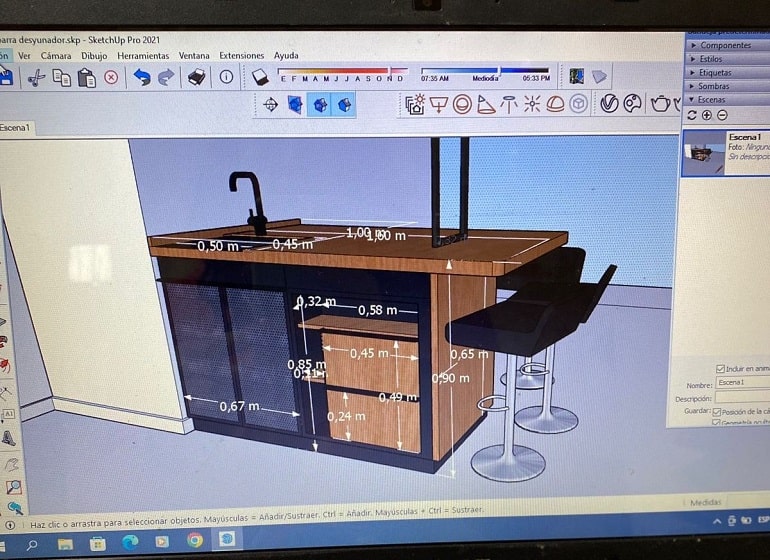
Task: Click the red circle Delete icon
Action: pos(111,77)
